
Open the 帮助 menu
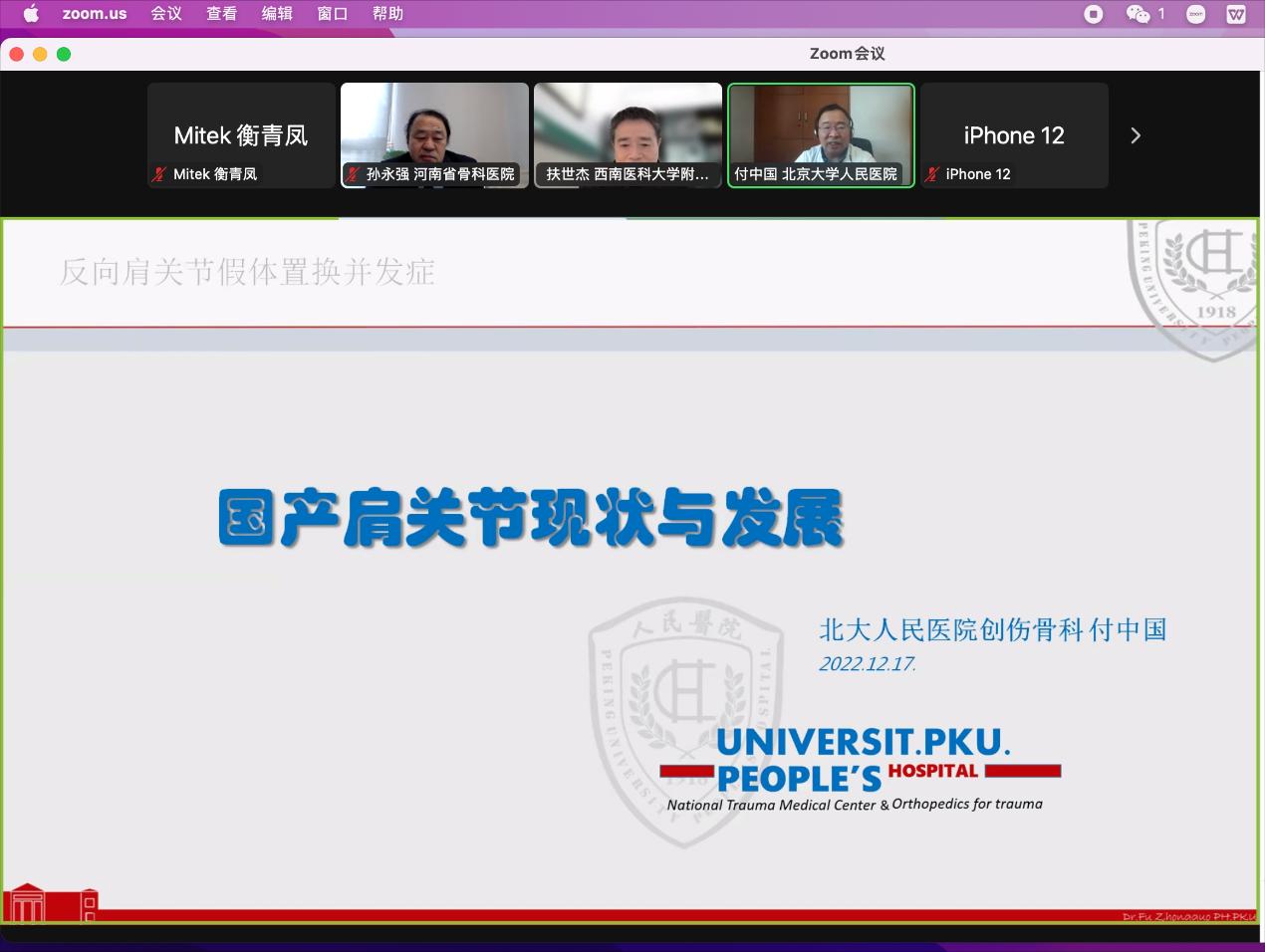[x=387, y=14]
